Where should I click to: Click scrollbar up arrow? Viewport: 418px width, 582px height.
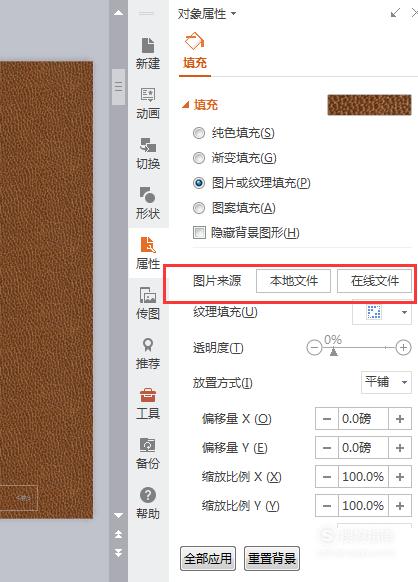pyautogui.click(x=118, y=13)
